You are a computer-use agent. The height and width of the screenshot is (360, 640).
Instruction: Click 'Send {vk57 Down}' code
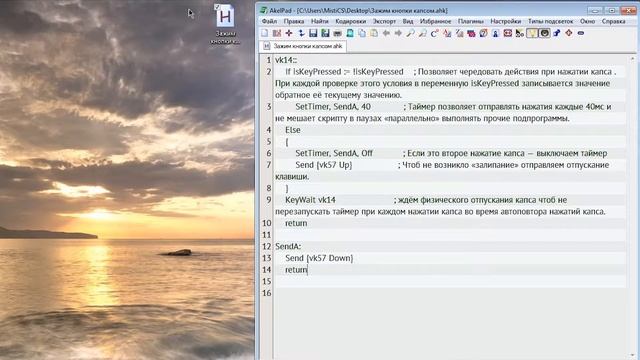tap(319, 258)
